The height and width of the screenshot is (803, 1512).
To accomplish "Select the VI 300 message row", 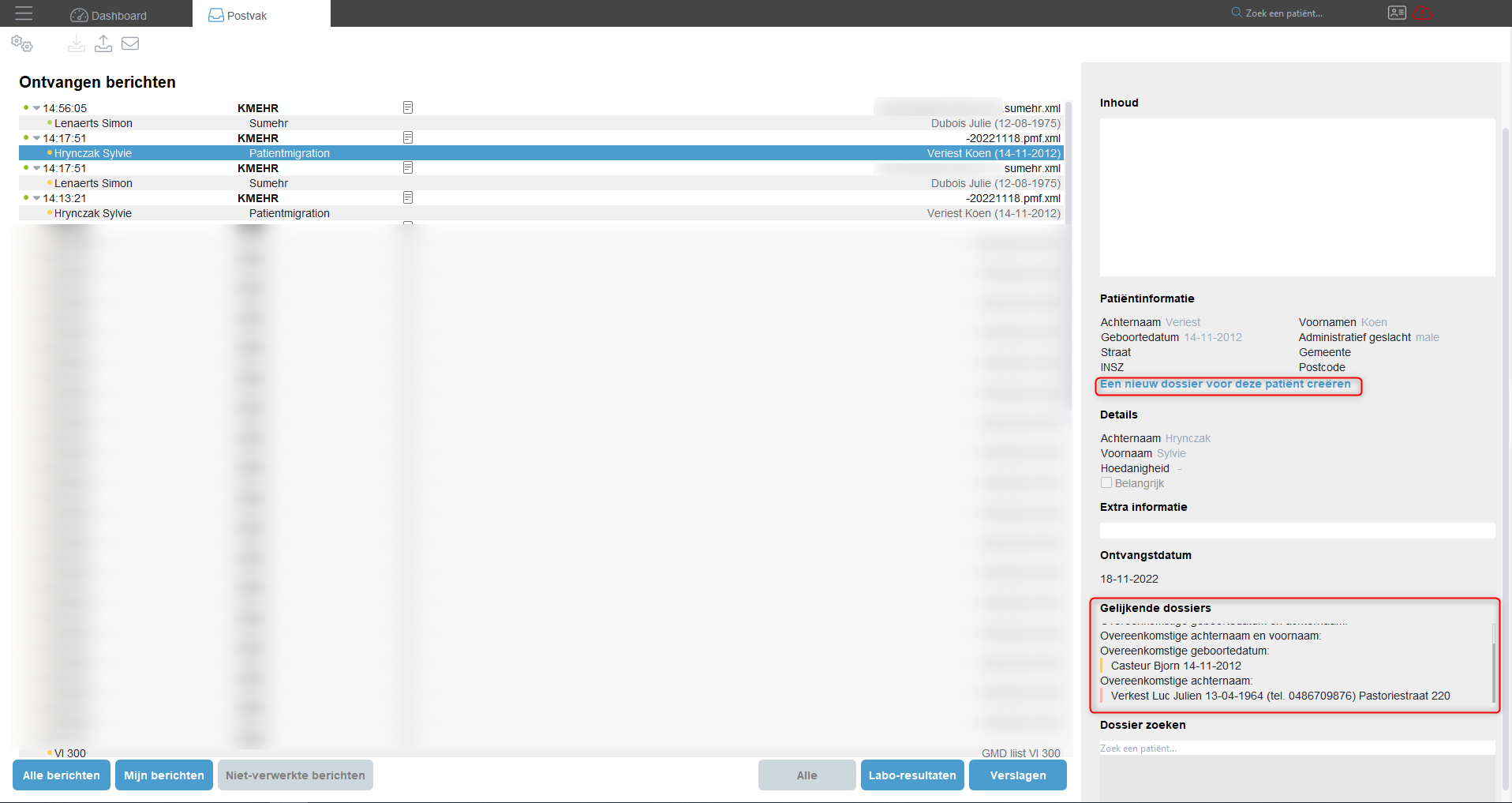I will click(541, 753).
